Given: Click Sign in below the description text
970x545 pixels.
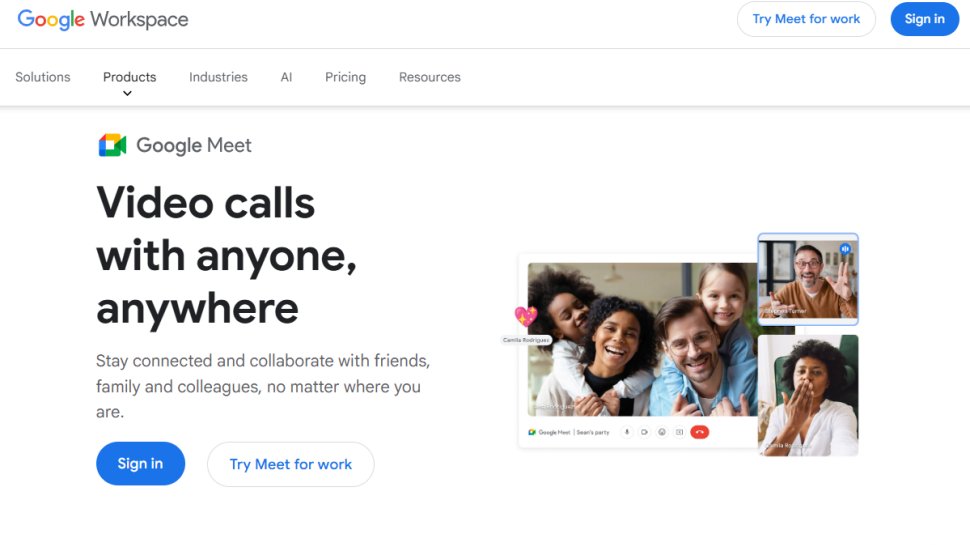Looking at the screenshot, I should click(140, 463).
